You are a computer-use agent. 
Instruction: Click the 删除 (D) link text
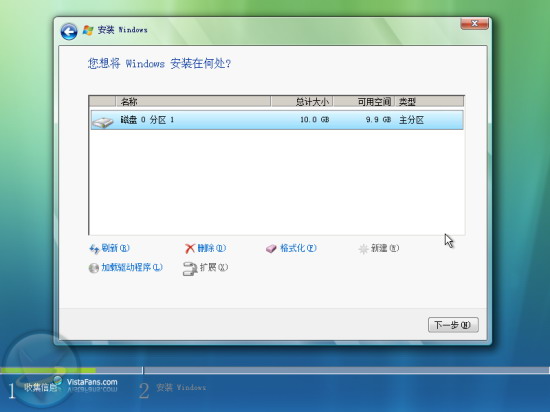212,248
